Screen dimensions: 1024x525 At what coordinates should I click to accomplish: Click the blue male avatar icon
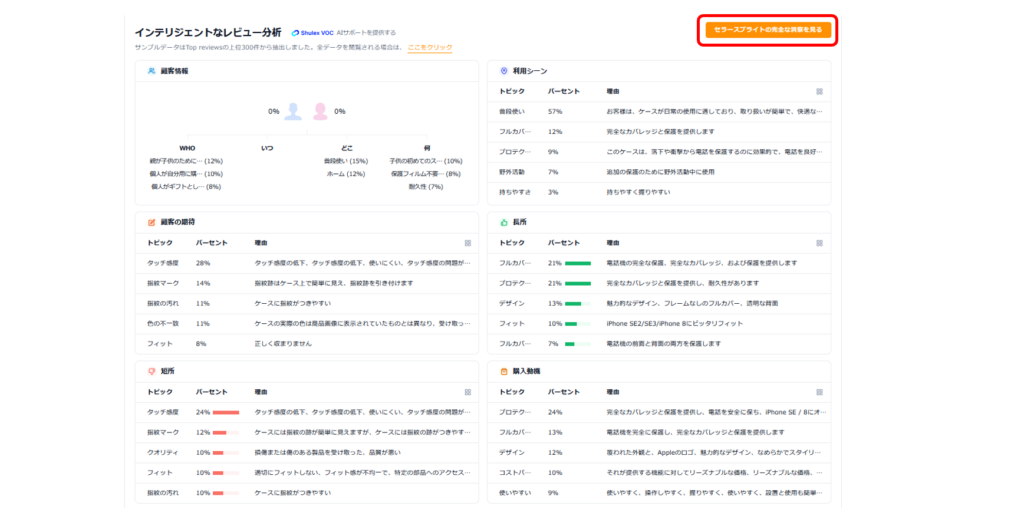[x=293, y=111]
